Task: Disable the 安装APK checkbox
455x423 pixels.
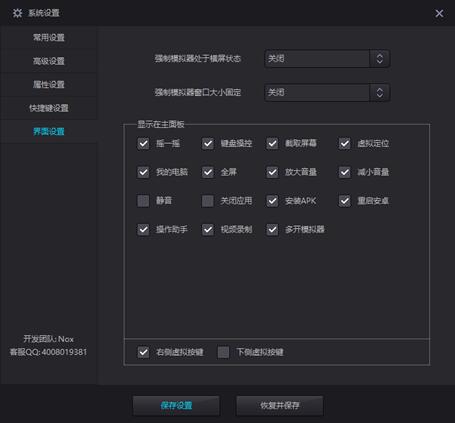Action: (272, 201)
